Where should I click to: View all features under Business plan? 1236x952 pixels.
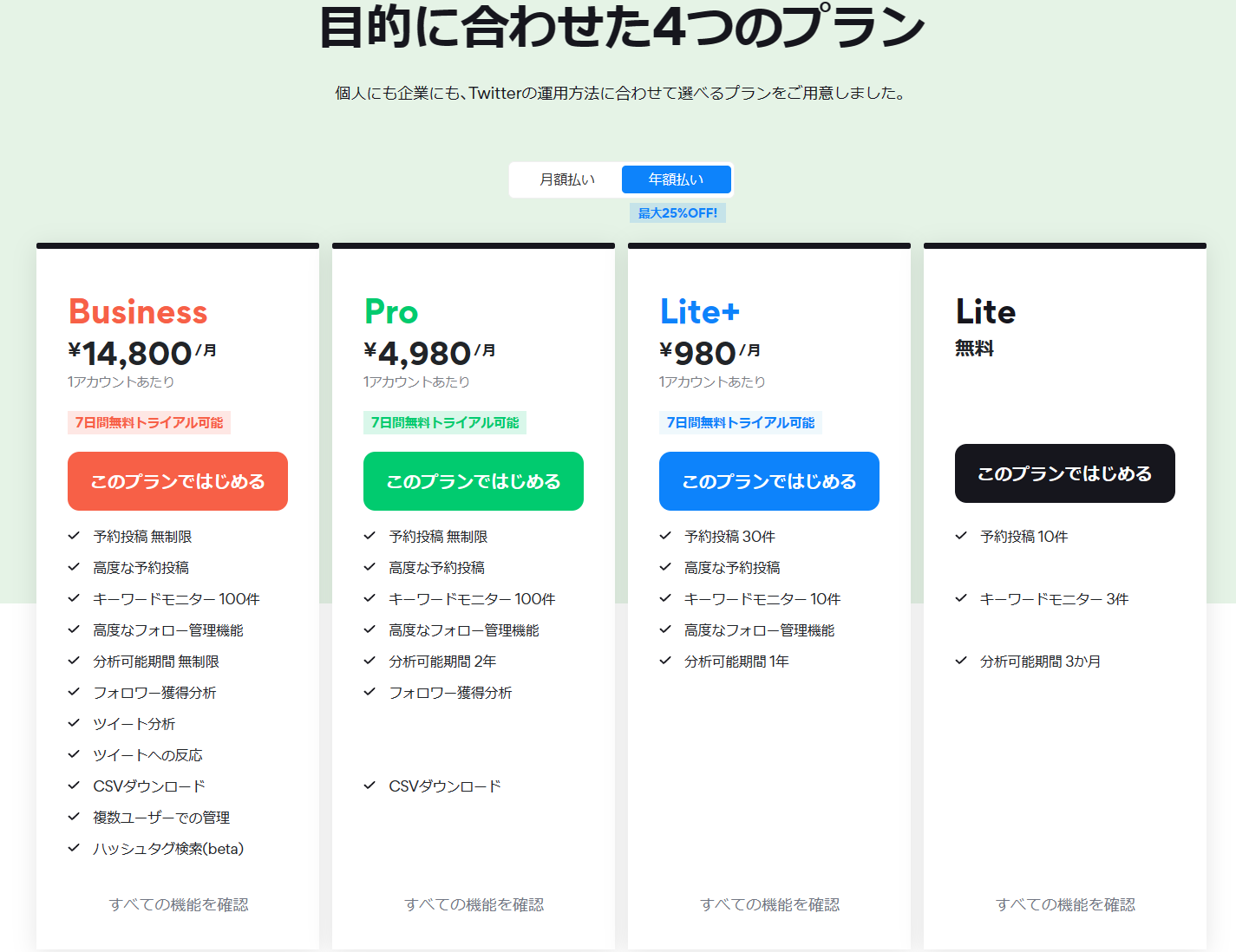(179, 904)
